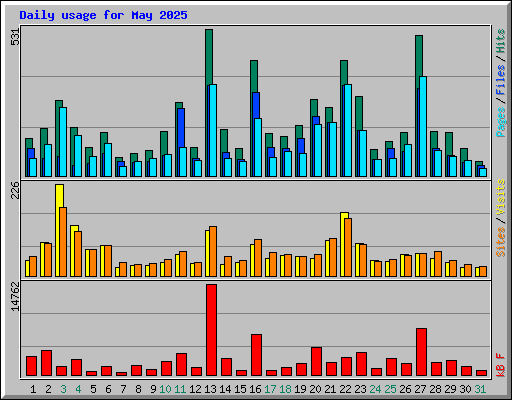The image size is (512, 400).
Task: Click green day 18 label on x-axis
Action: pyautogui.click(x=285, y=389)
